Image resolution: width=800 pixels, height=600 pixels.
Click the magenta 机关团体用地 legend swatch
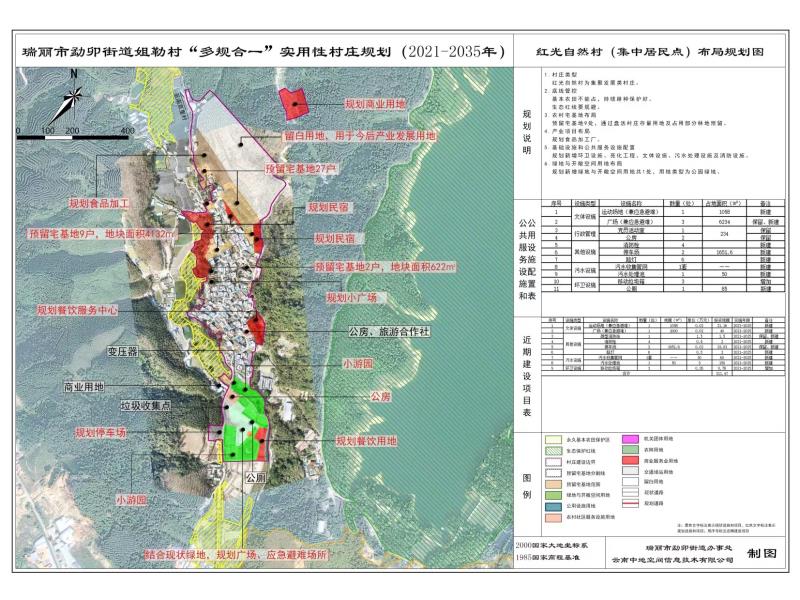(x=631, y=439)
